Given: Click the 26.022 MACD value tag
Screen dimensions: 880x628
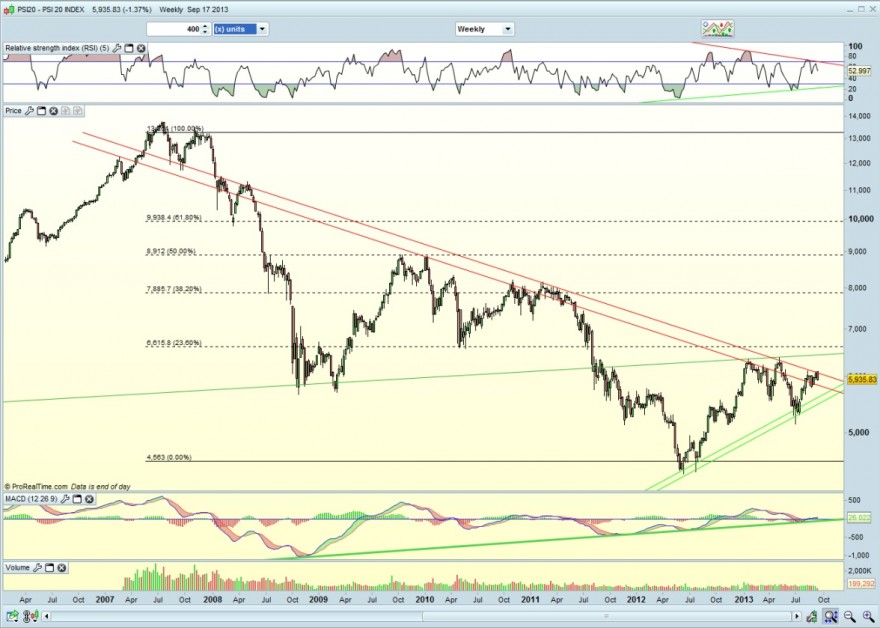Looking at the screenshot, I should click(859, 517).
